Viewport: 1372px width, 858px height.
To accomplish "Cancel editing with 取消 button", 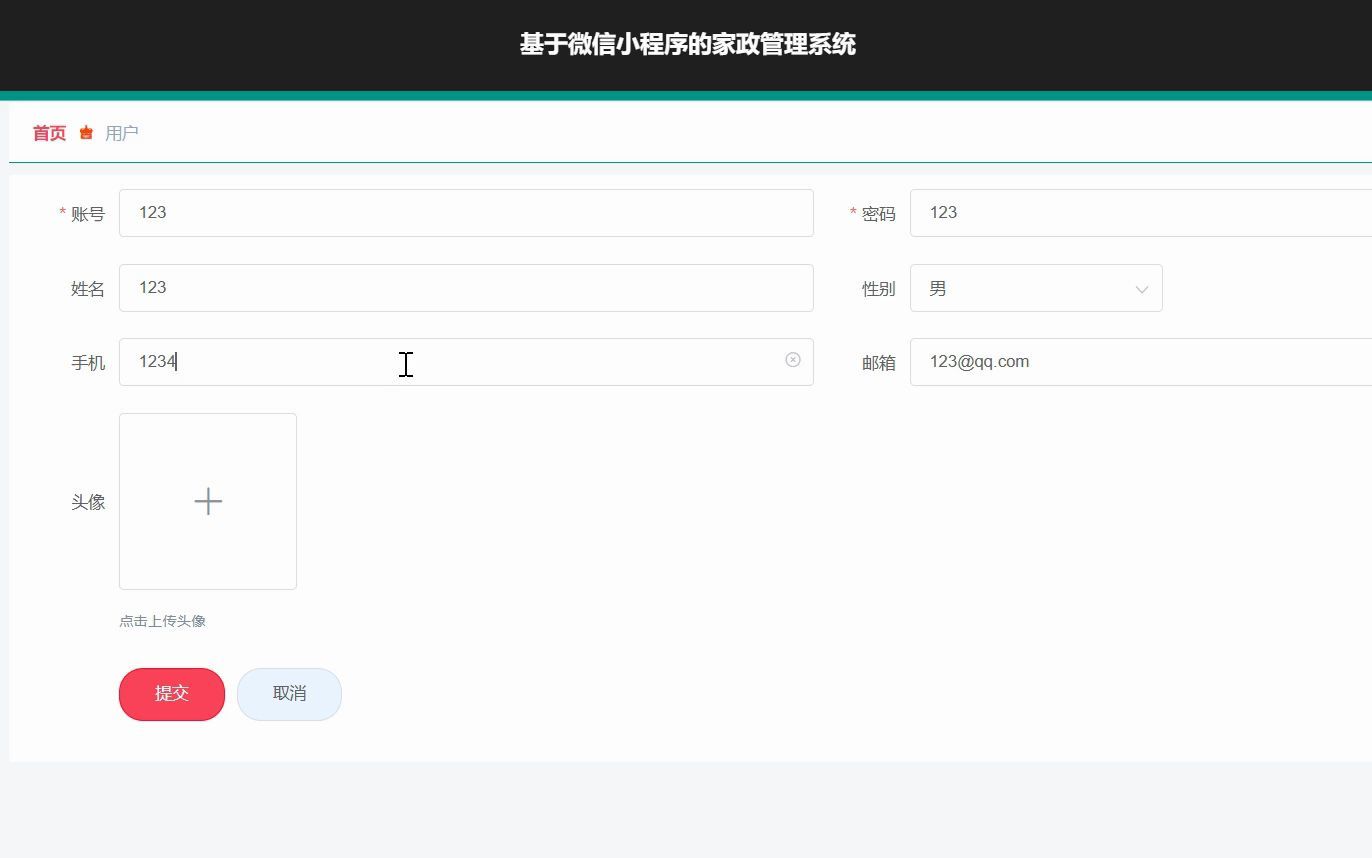I will [x=289, y=694].
